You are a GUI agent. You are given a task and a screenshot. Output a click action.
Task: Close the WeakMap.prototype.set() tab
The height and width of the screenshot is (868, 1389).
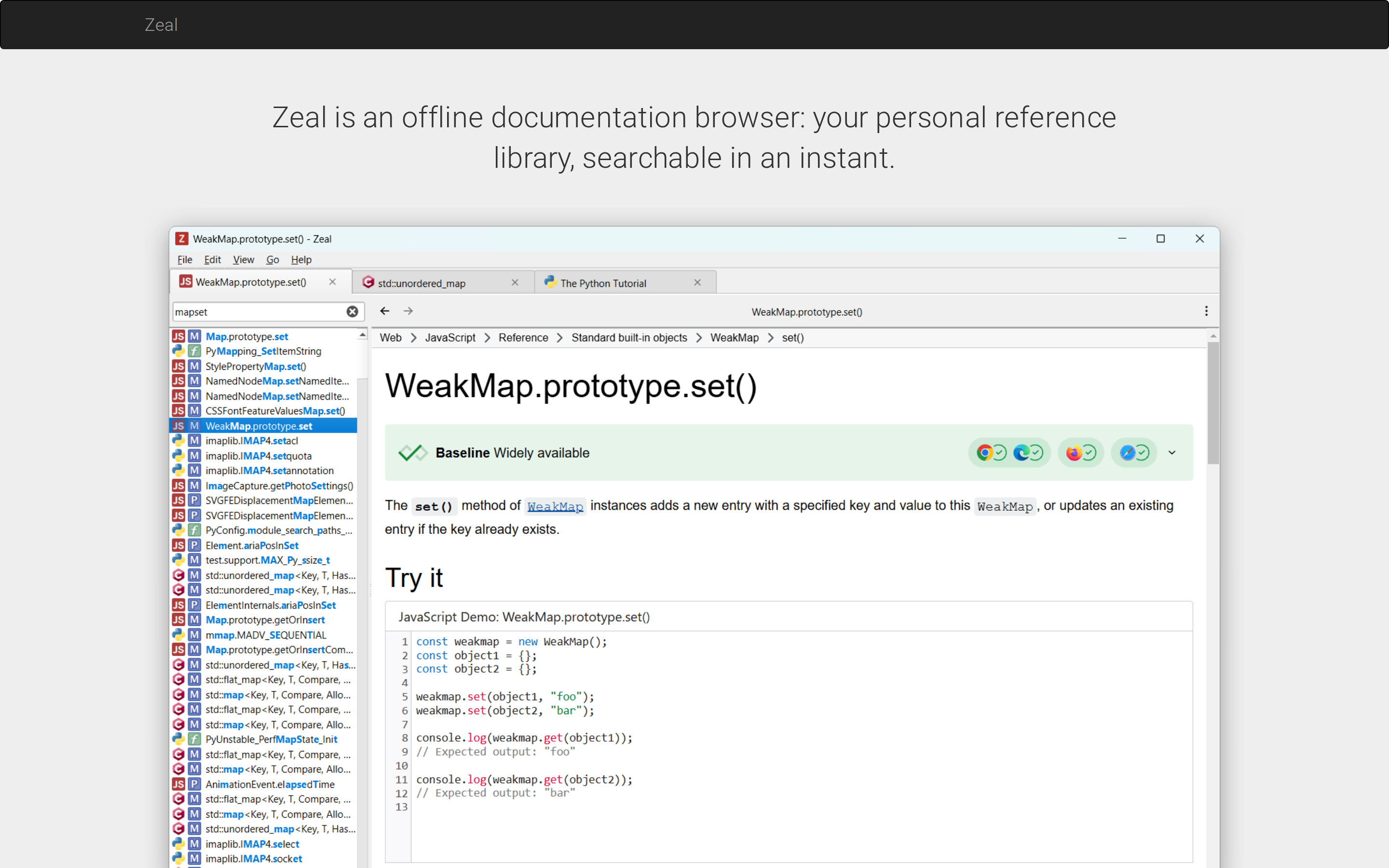pyautogui.click(x=332, y=282)
